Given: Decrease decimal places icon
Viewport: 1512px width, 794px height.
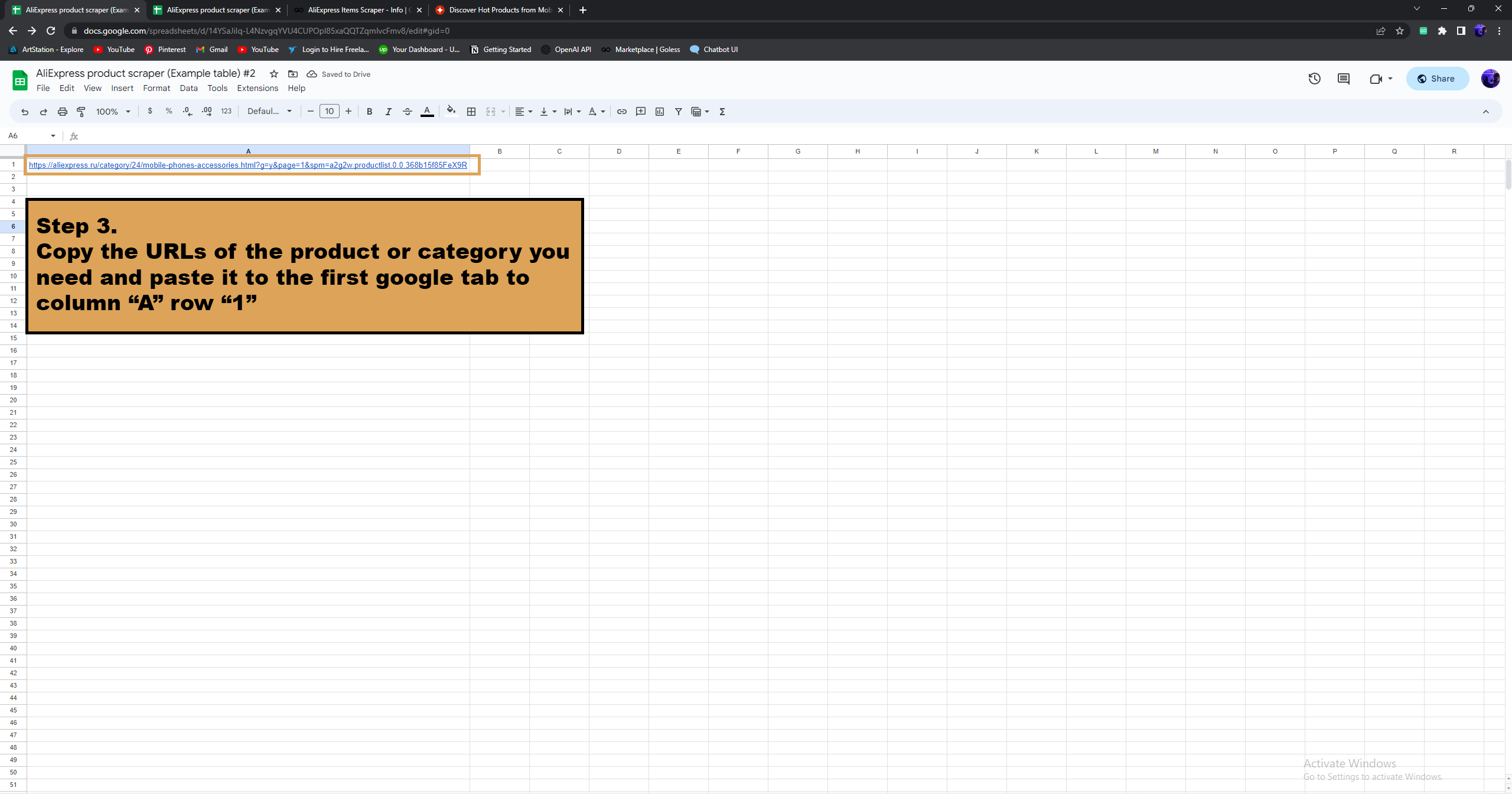Looking at the screenshot, I should click(x=188, y=111).
